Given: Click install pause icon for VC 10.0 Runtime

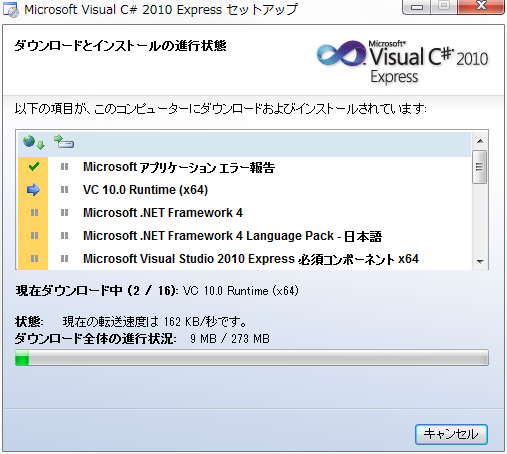Looking at the screenshot, I should click(65, 190).
